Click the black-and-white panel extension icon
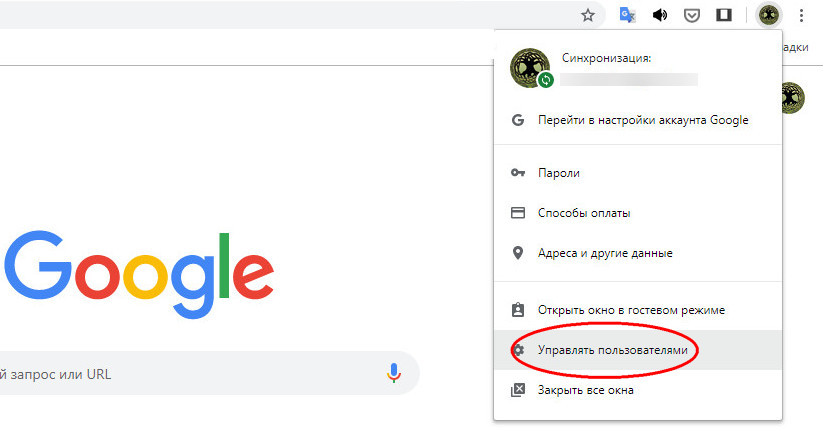Screen dimensions: 823x428 724,15
